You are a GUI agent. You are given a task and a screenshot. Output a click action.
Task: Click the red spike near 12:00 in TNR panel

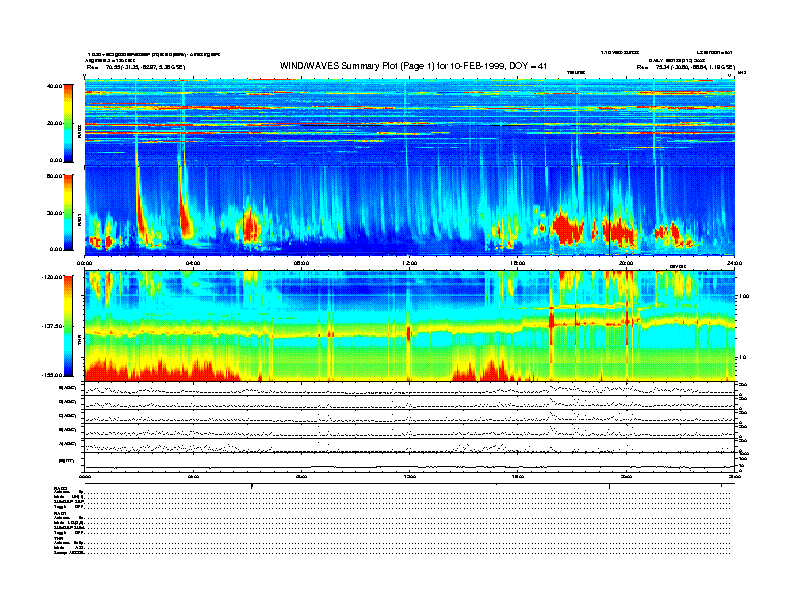(x=409, y=333)
